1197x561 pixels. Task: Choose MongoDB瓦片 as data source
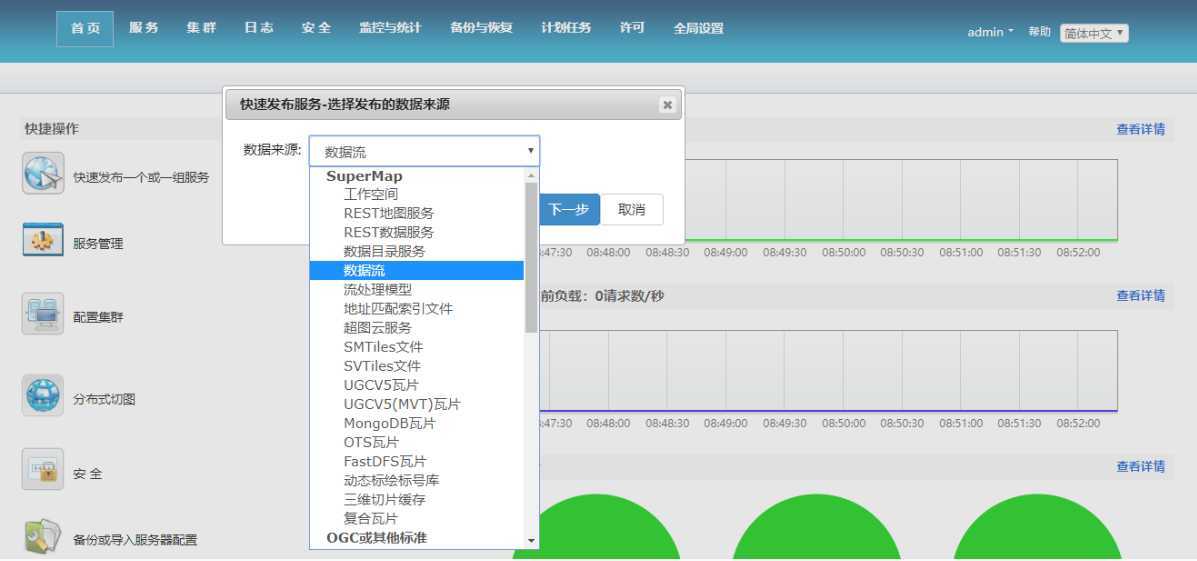[x=389, y=423]
